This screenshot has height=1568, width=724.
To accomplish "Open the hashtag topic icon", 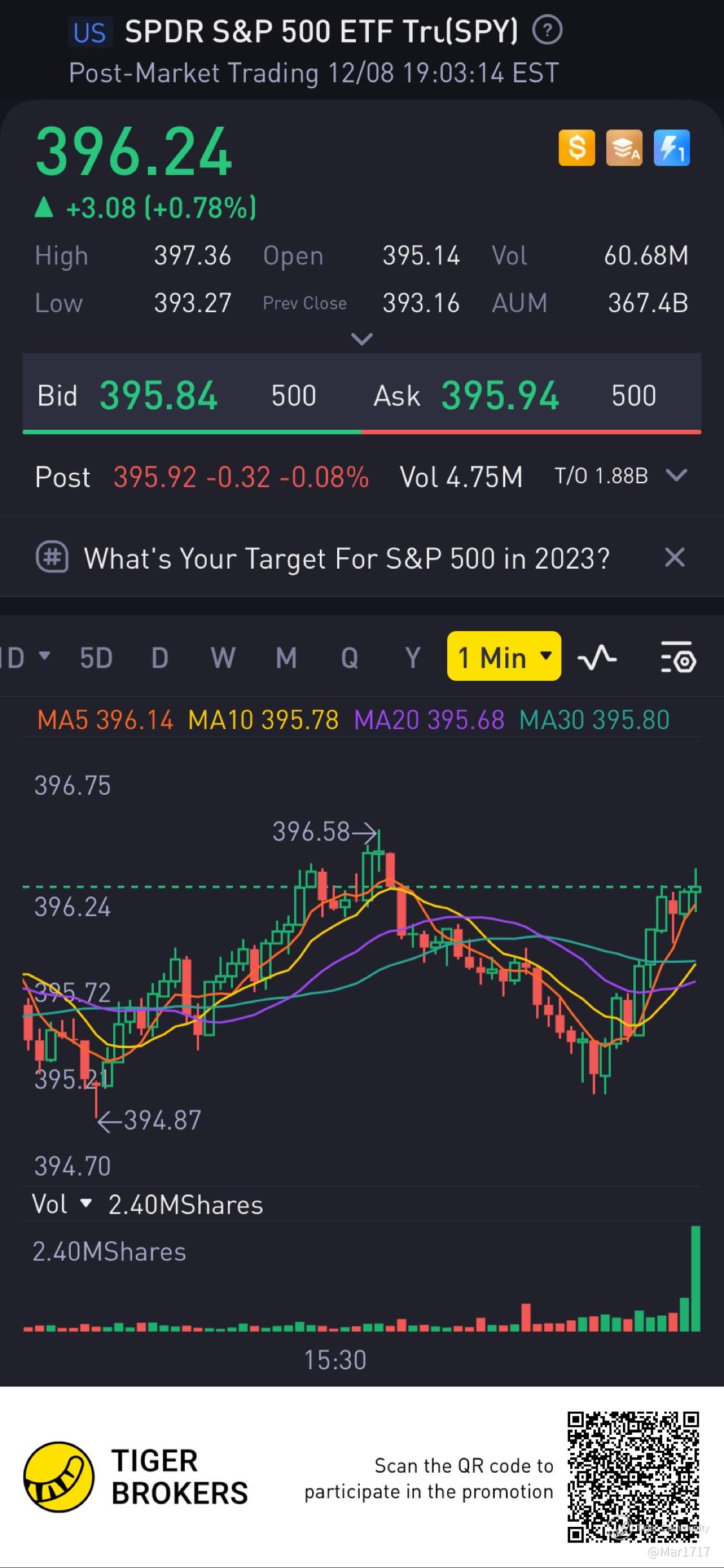I will (x=51, y=557).
